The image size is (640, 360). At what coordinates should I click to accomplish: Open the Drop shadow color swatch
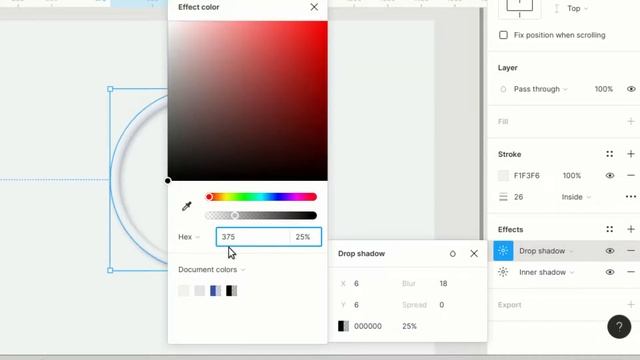click(x=343, y=326)
